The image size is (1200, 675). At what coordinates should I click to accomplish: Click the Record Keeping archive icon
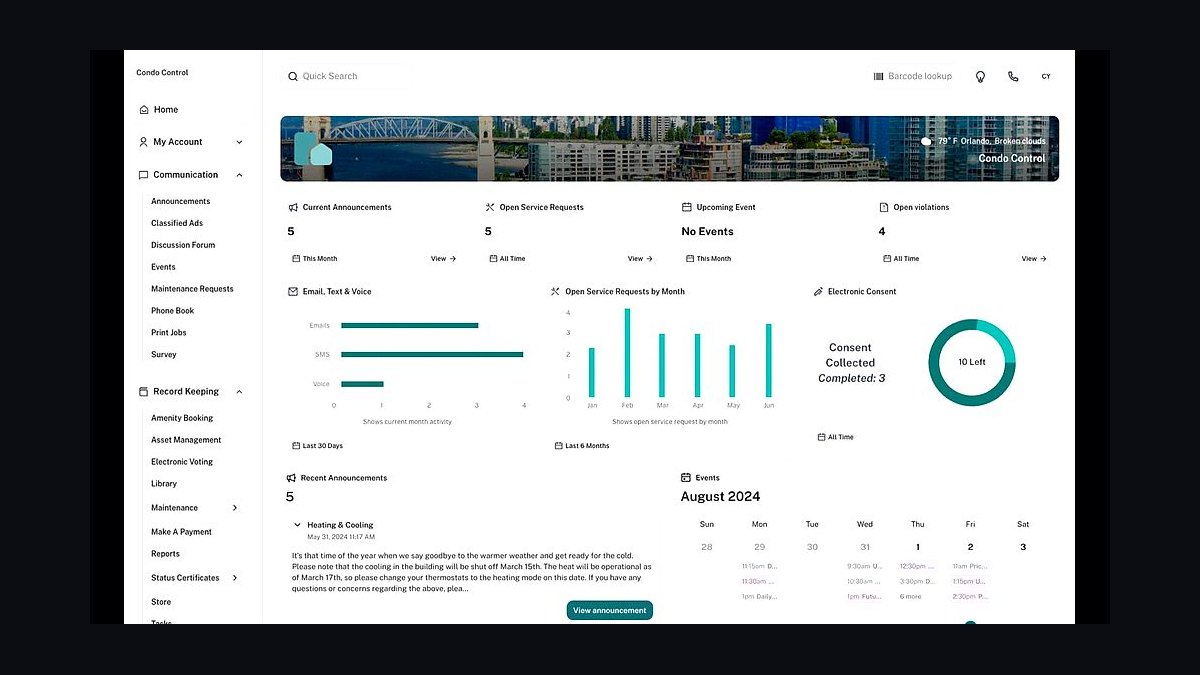click(144, 392)
